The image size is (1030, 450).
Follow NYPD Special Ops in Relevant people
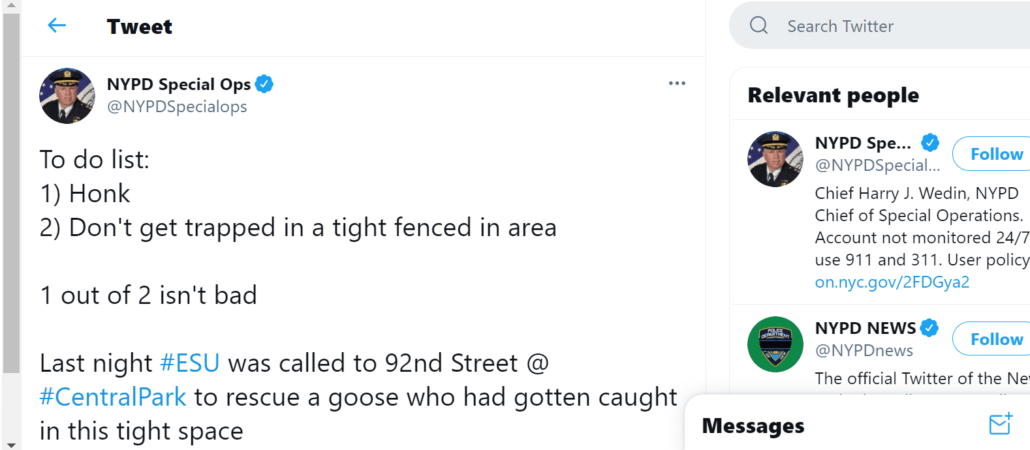pyautogui.click(x=995, y=154)
